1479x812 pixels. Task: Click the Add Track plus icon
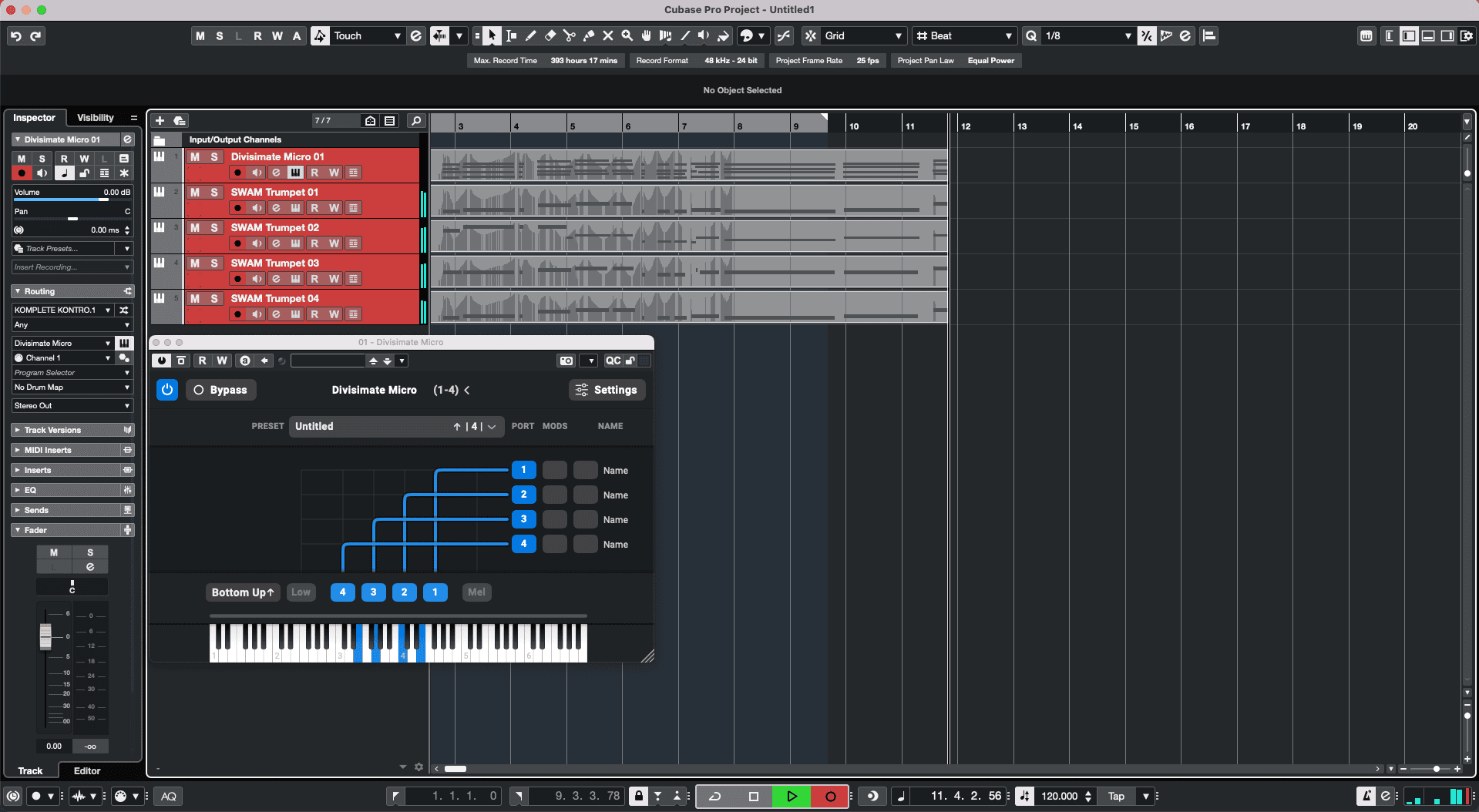(x=160, y=120)
